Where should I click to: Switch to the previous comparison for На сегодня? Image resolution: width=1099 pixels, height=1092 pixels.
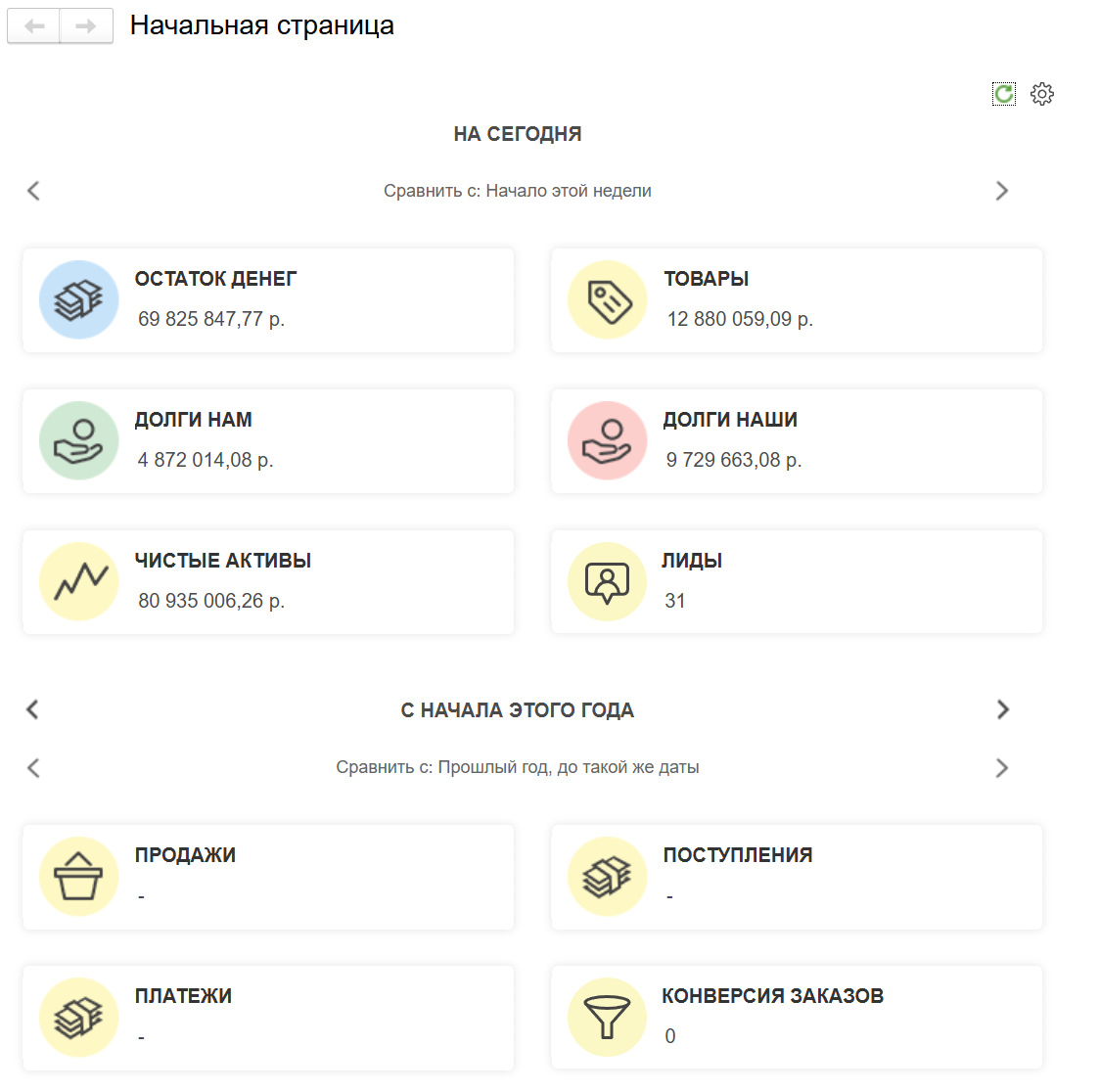coord(33,191)
